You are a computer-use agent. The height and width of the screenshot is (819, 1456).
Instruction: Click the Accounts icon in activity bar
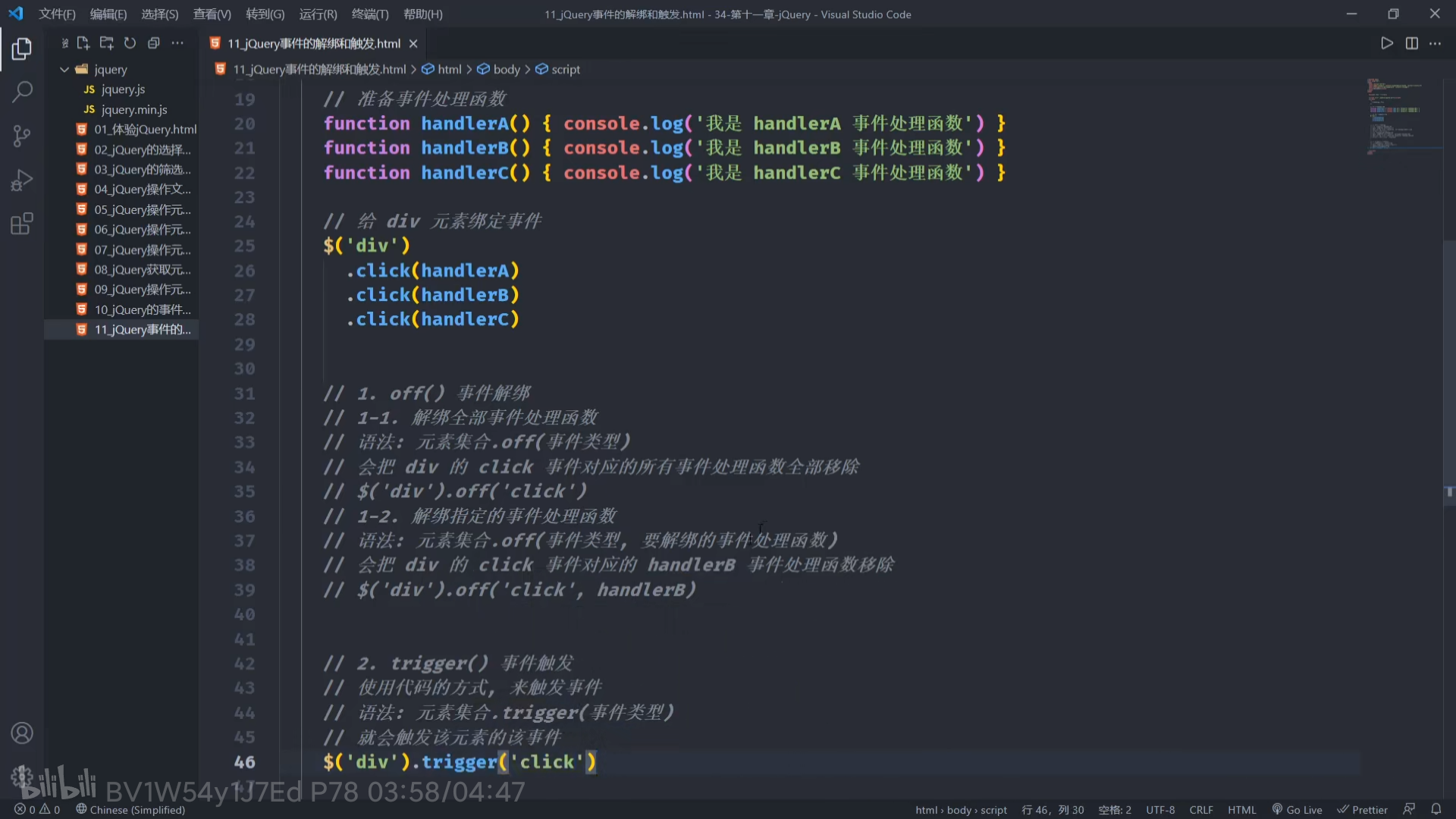point(22,733)
